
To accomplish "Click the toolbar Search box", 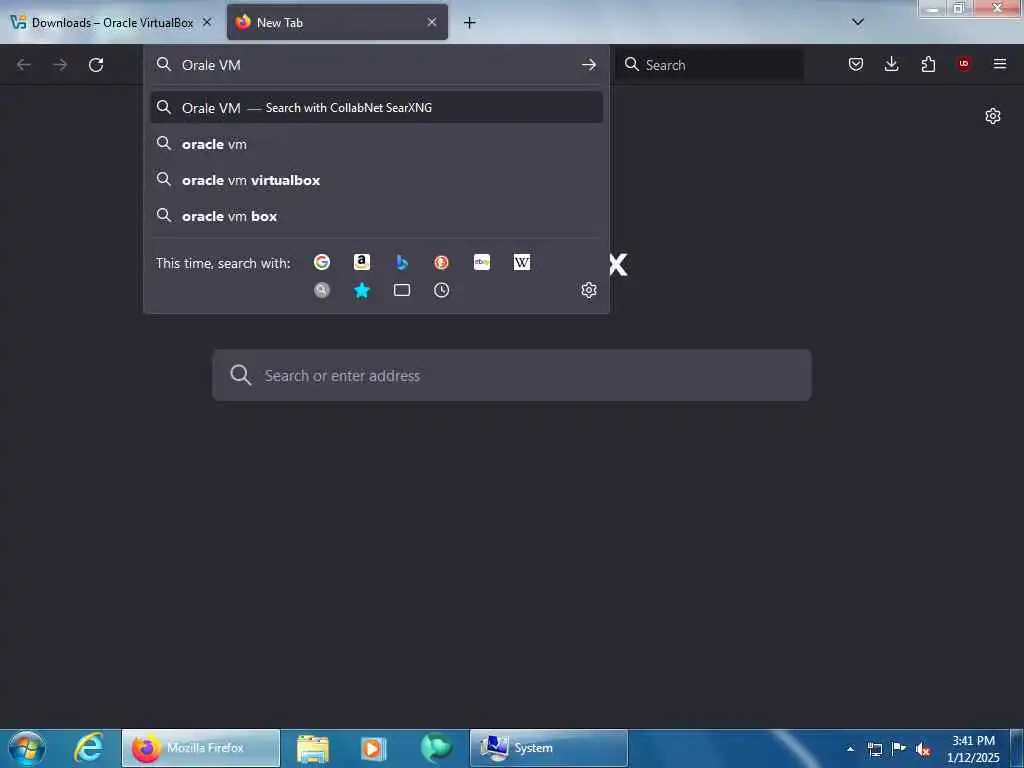I will [x=709, y=65].
